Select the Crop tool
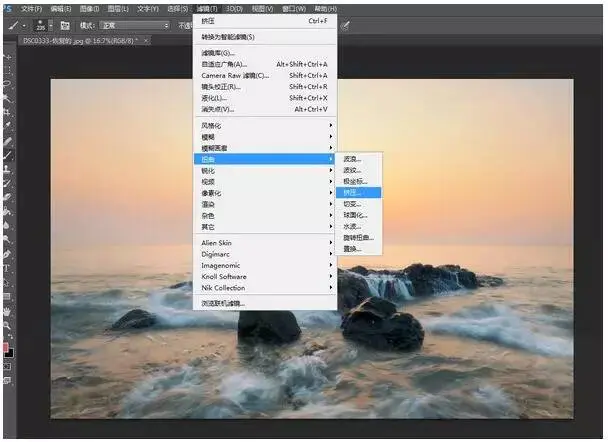608x442 pixels. coord(7,112)
